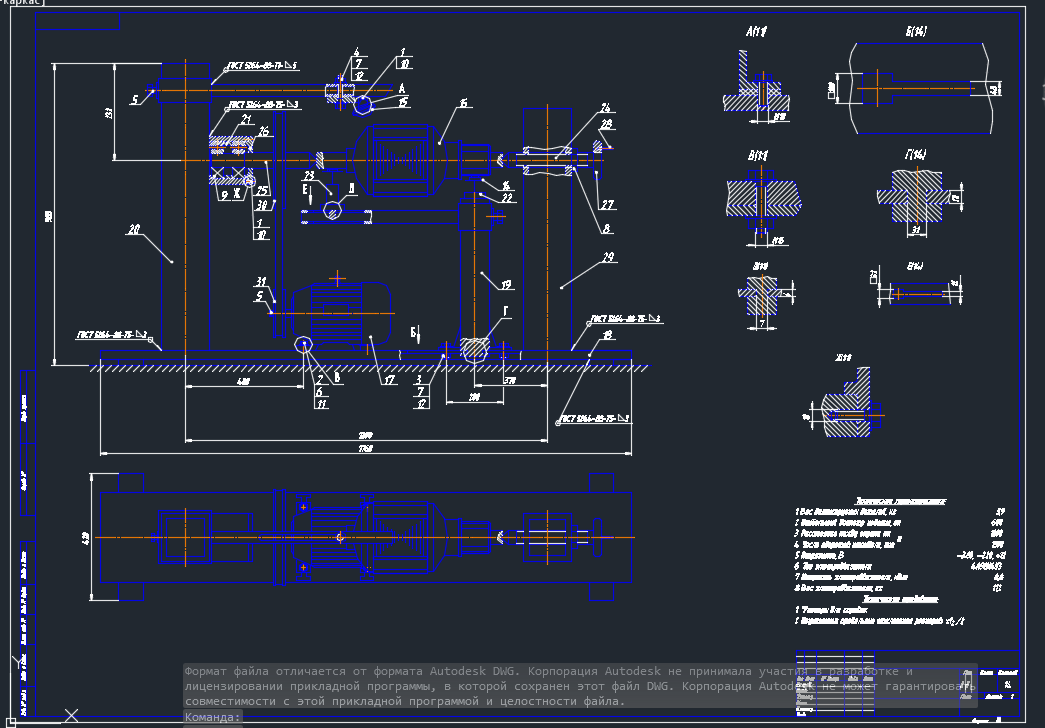Viewport: 1045px width, 728px height.
Task: Select the section arrow labeled Е
Action: coord(308,188)
